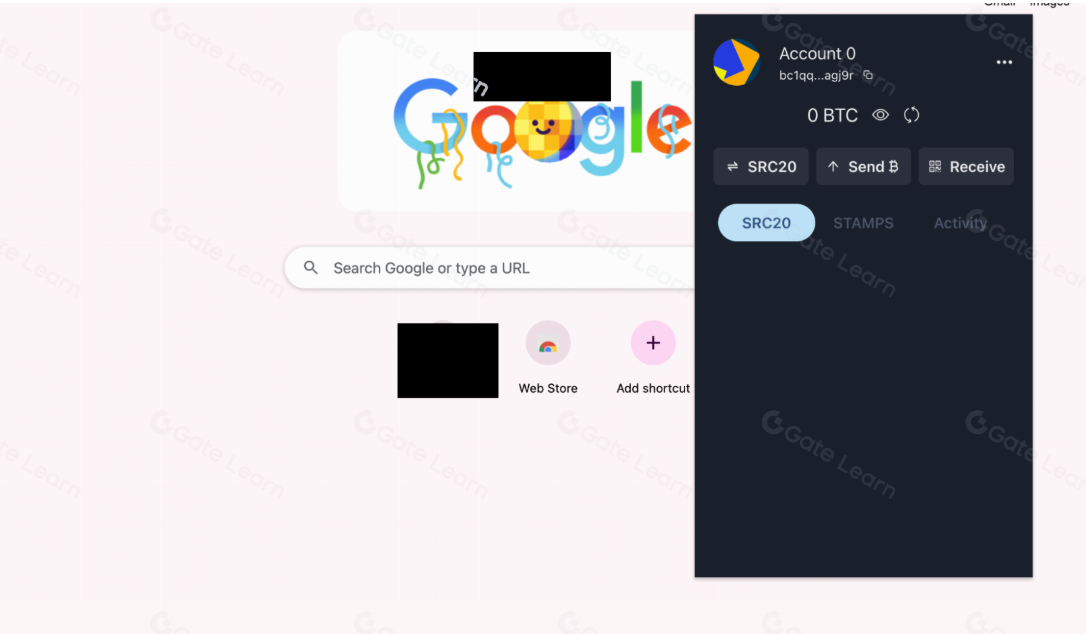Refresh the BTC balance
The height and width of the screenshot is (634, 1086).
(x=911, y=115)
